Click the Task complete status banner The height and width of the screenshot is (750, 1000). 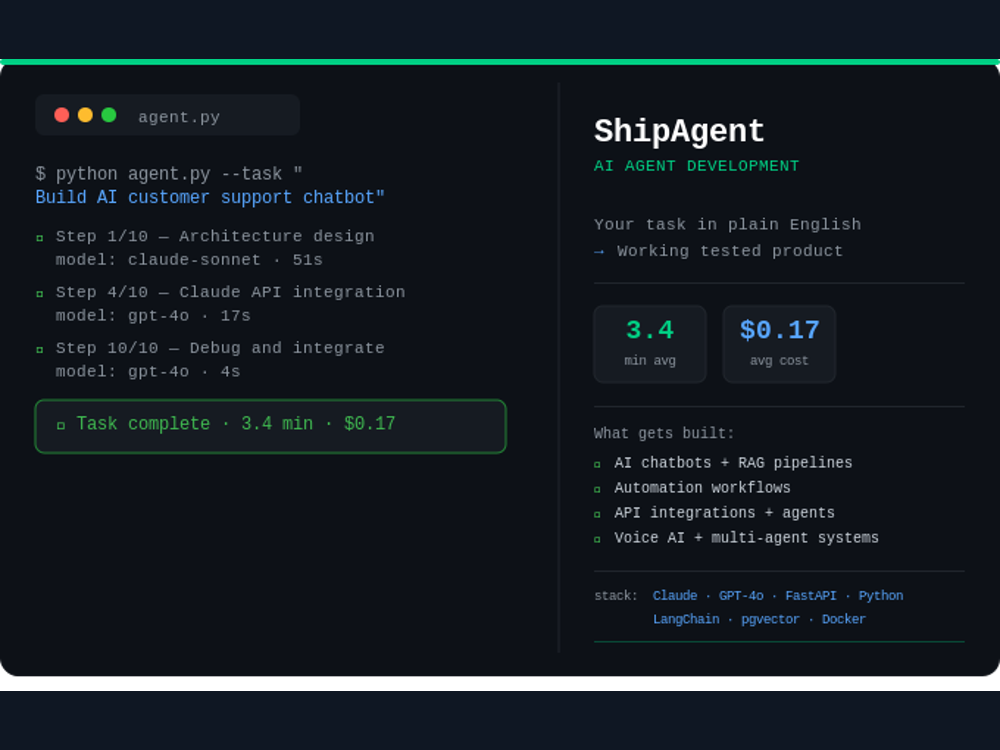click(x=270, y=425)
